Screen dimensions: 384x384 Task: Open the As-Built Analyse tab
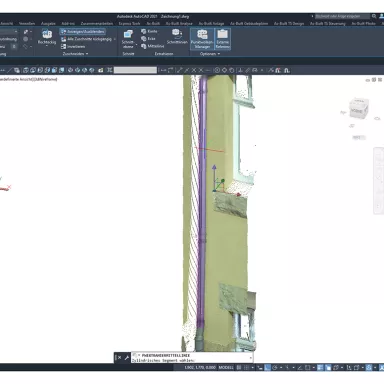pyautogui.click(x=179, y=24)
